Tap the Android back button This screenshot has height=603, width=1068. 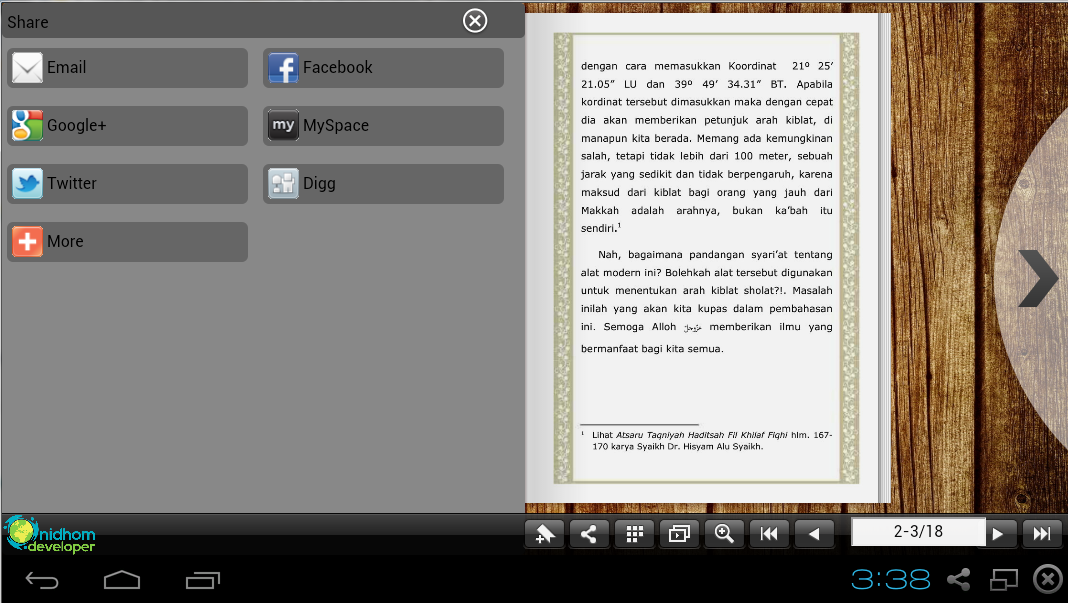[42, 581]
